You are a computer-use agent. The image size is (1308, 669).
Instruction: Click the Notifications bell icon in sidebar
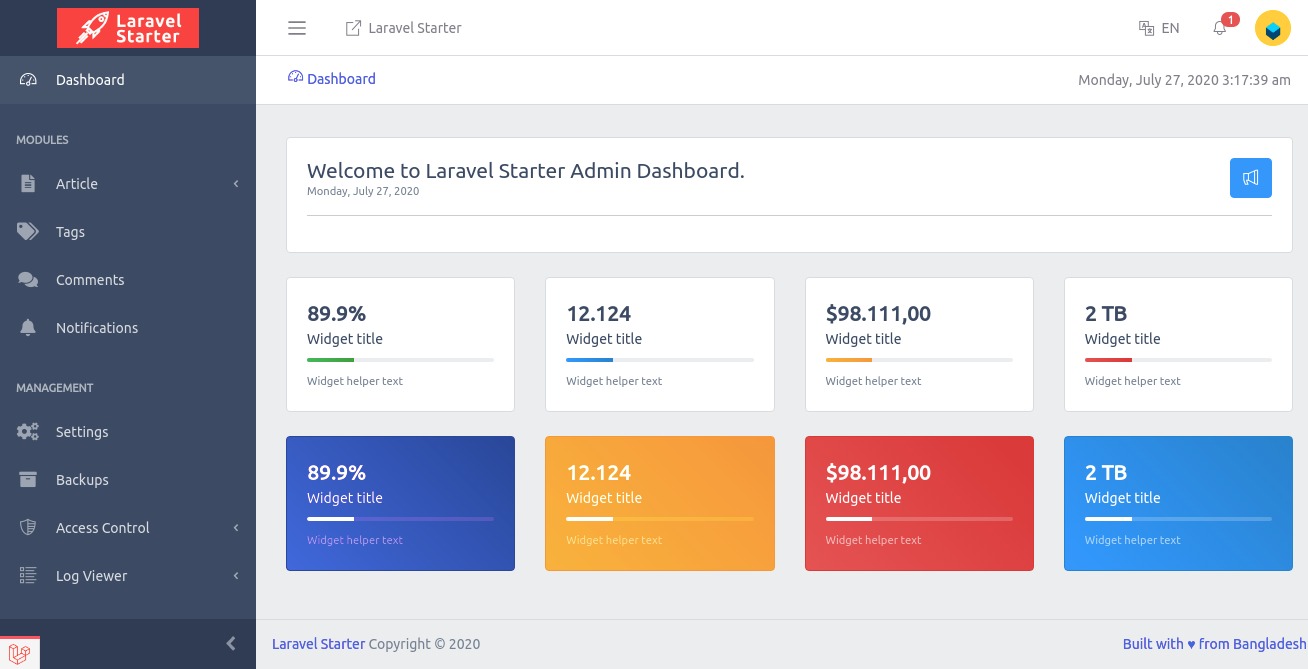click(28, 328)
